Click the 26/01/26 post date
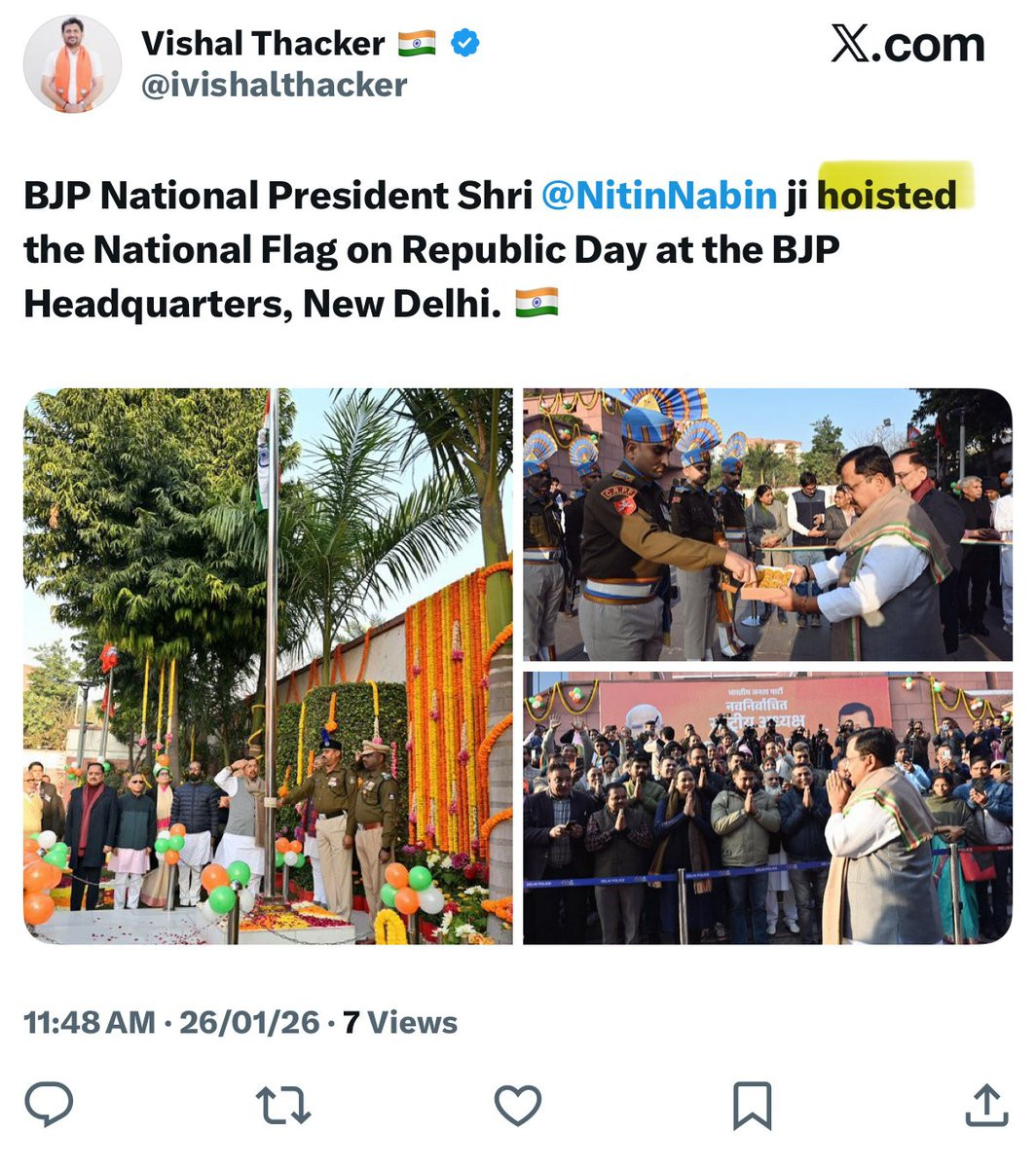 [249, 1023]
